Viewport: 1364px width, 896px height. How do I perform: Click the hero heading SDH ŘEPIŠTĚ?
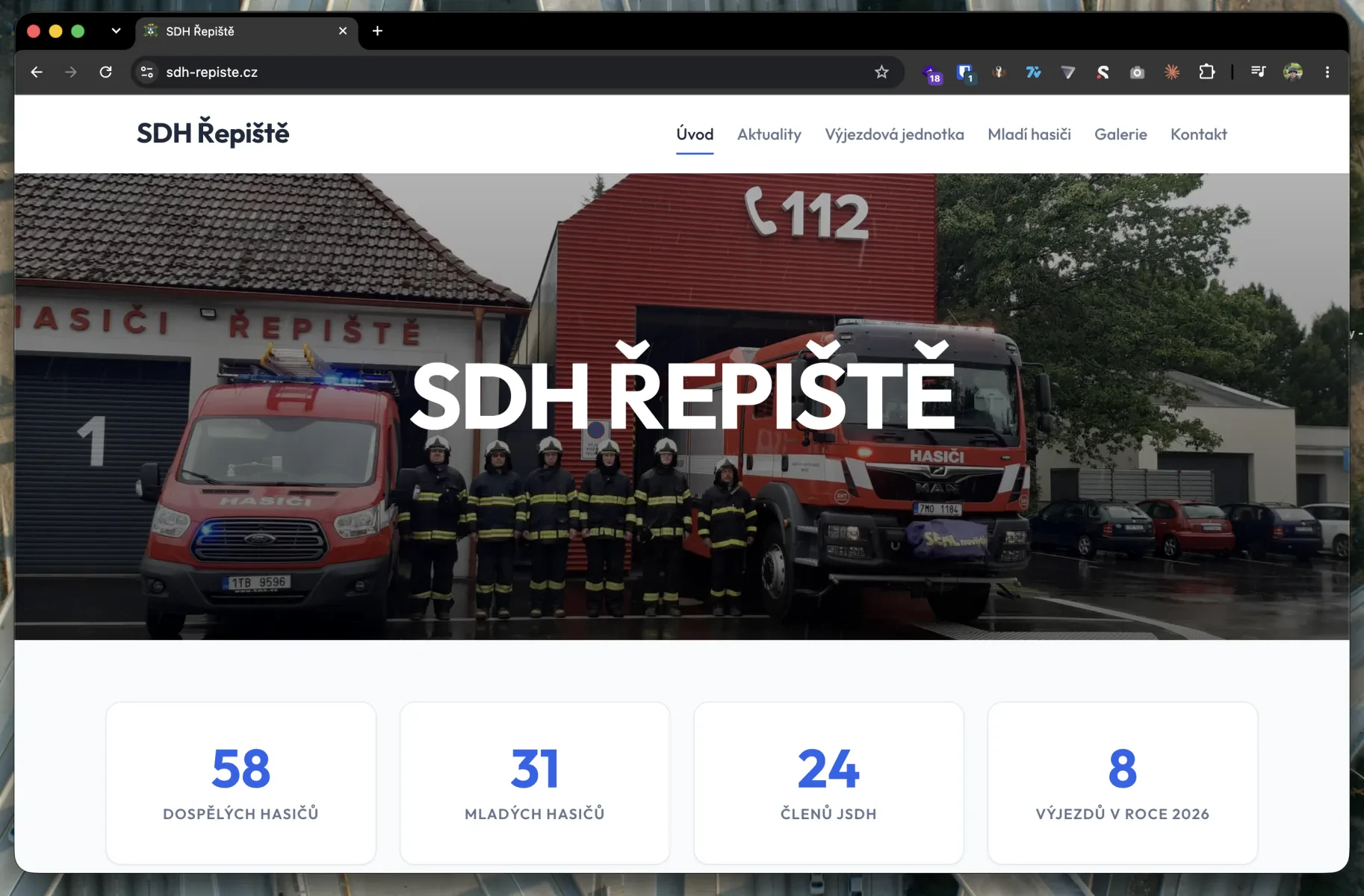683,387
